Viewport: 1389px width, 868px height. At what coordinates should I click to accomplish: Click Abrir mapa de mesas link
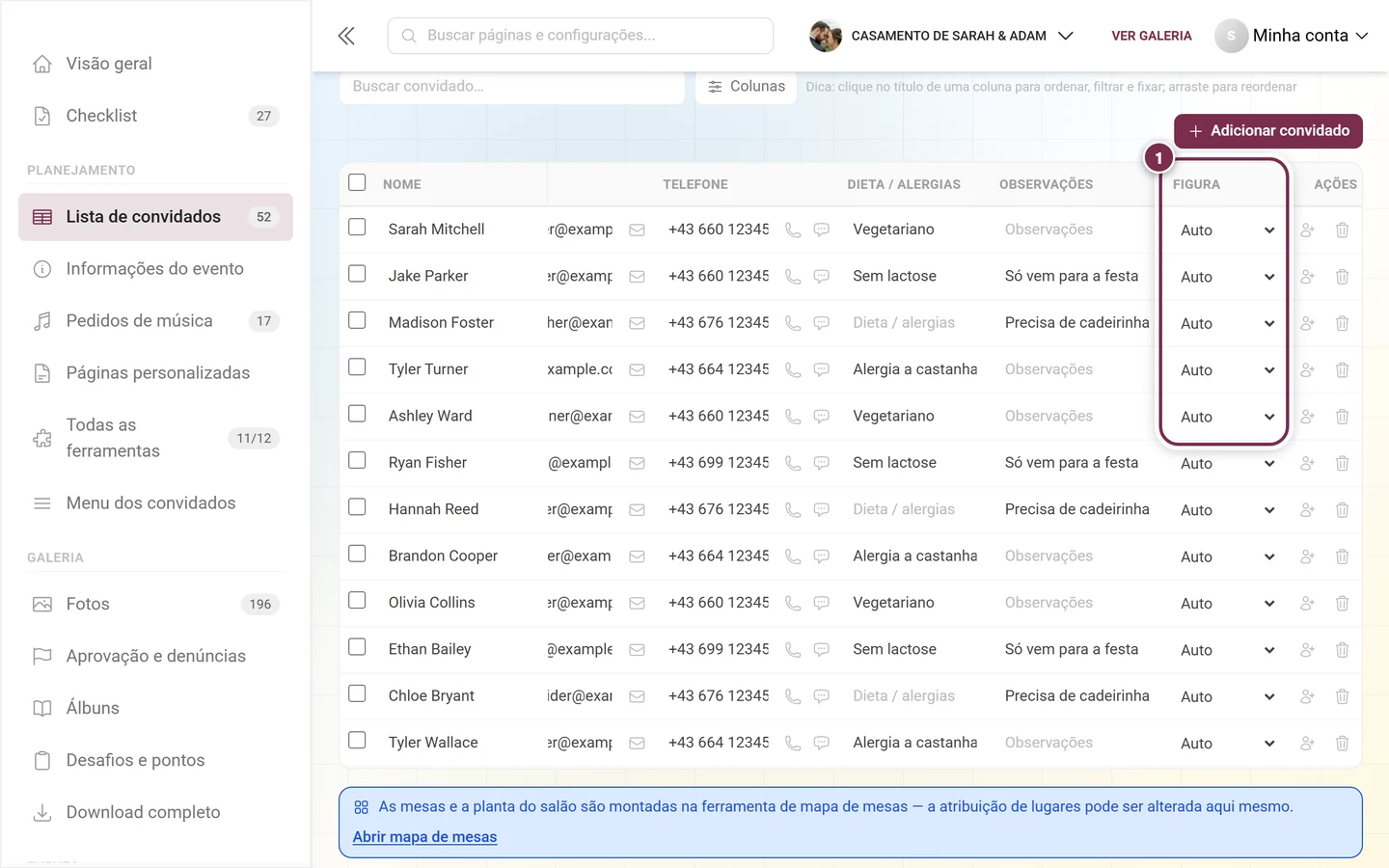[424, 837]
